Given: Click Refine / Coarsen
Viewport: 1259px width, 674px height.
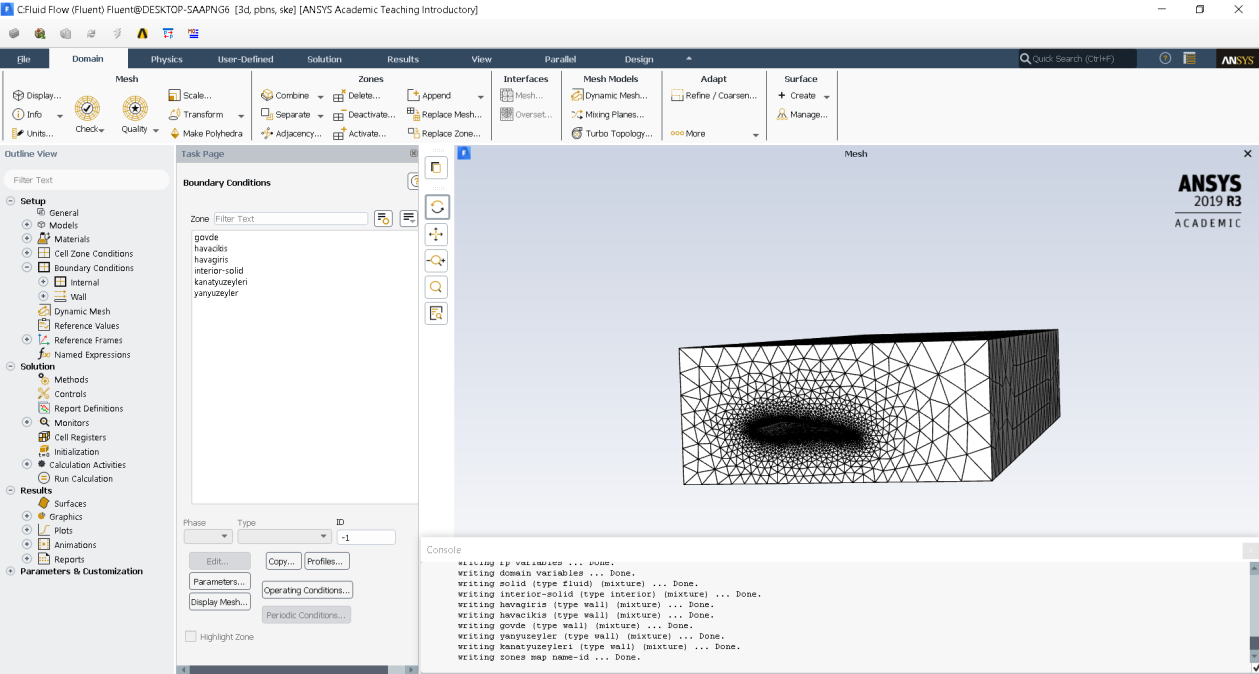Looking at the screenshot, I should point(712,96).
